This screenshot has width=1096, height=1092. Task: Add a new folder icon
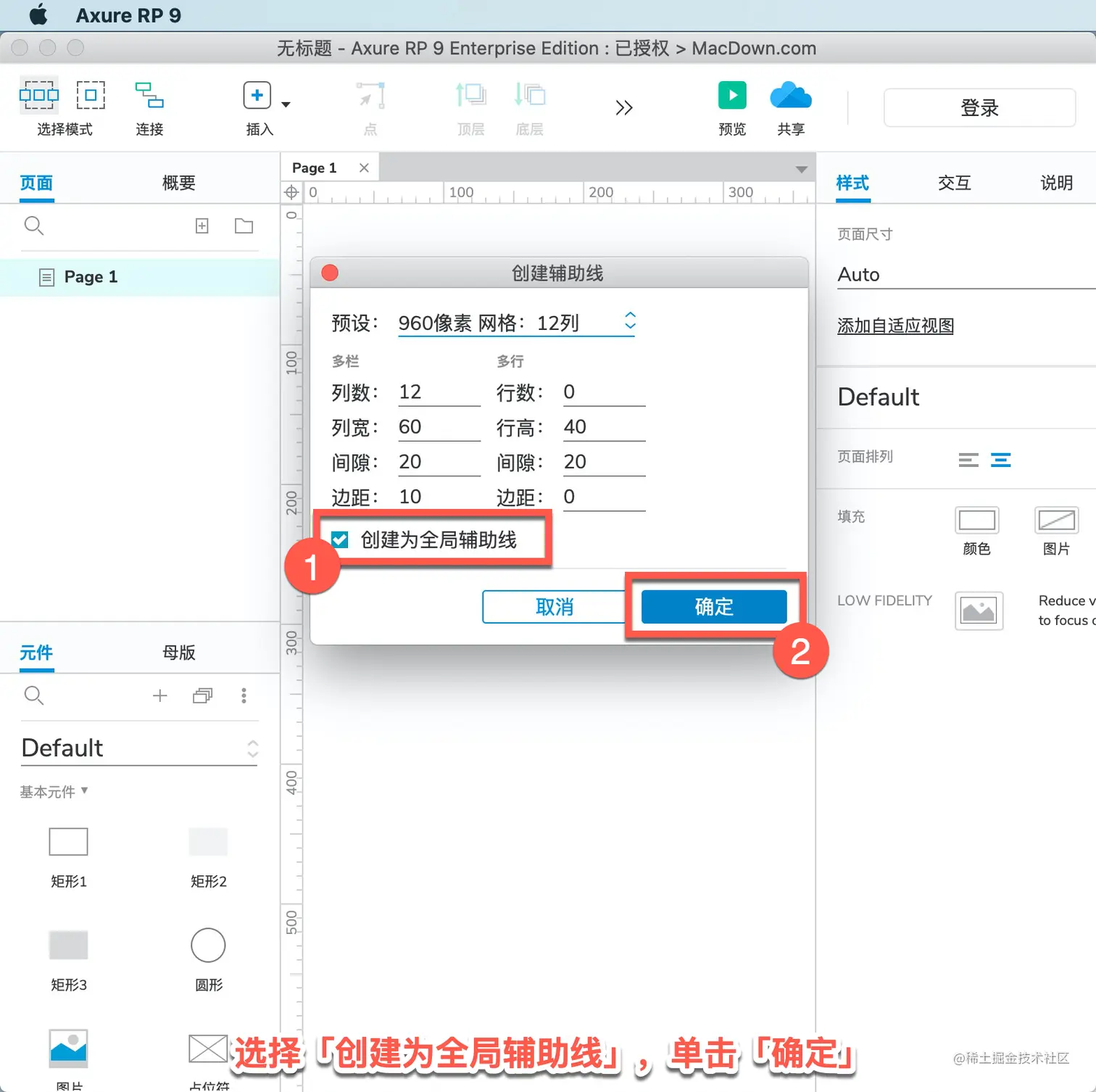click(244, 226)
